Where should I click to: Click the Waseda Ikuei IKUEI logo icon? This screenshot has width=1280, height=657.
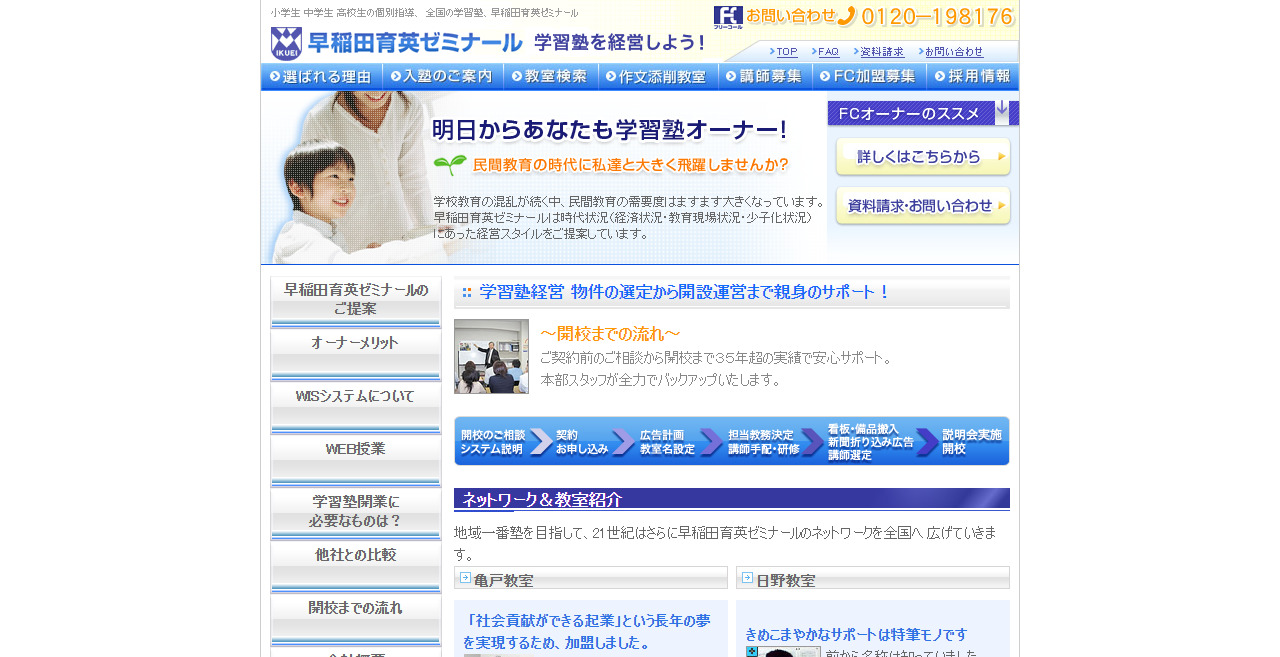click(x=286, y=43)
